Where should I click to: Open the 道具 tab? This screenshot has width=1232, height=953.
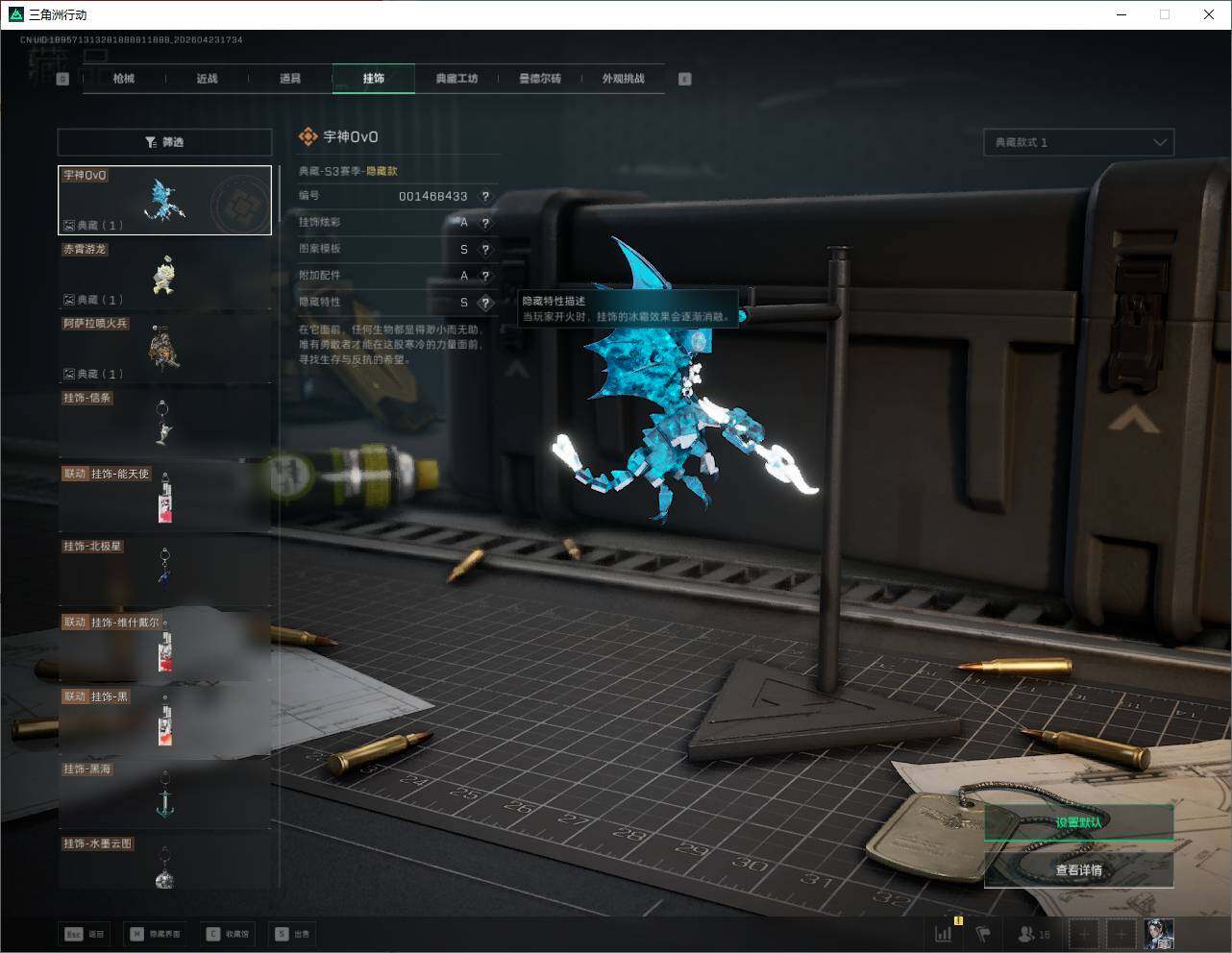[290, 79]
